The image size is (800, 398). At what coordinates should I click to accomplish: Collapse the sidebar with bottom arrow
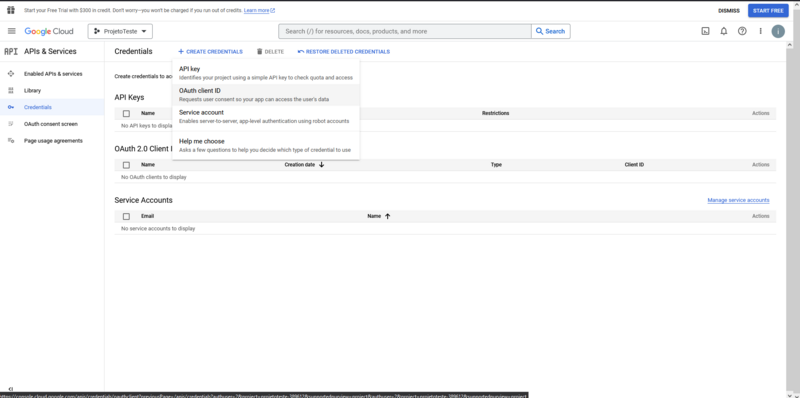[11, 389]
